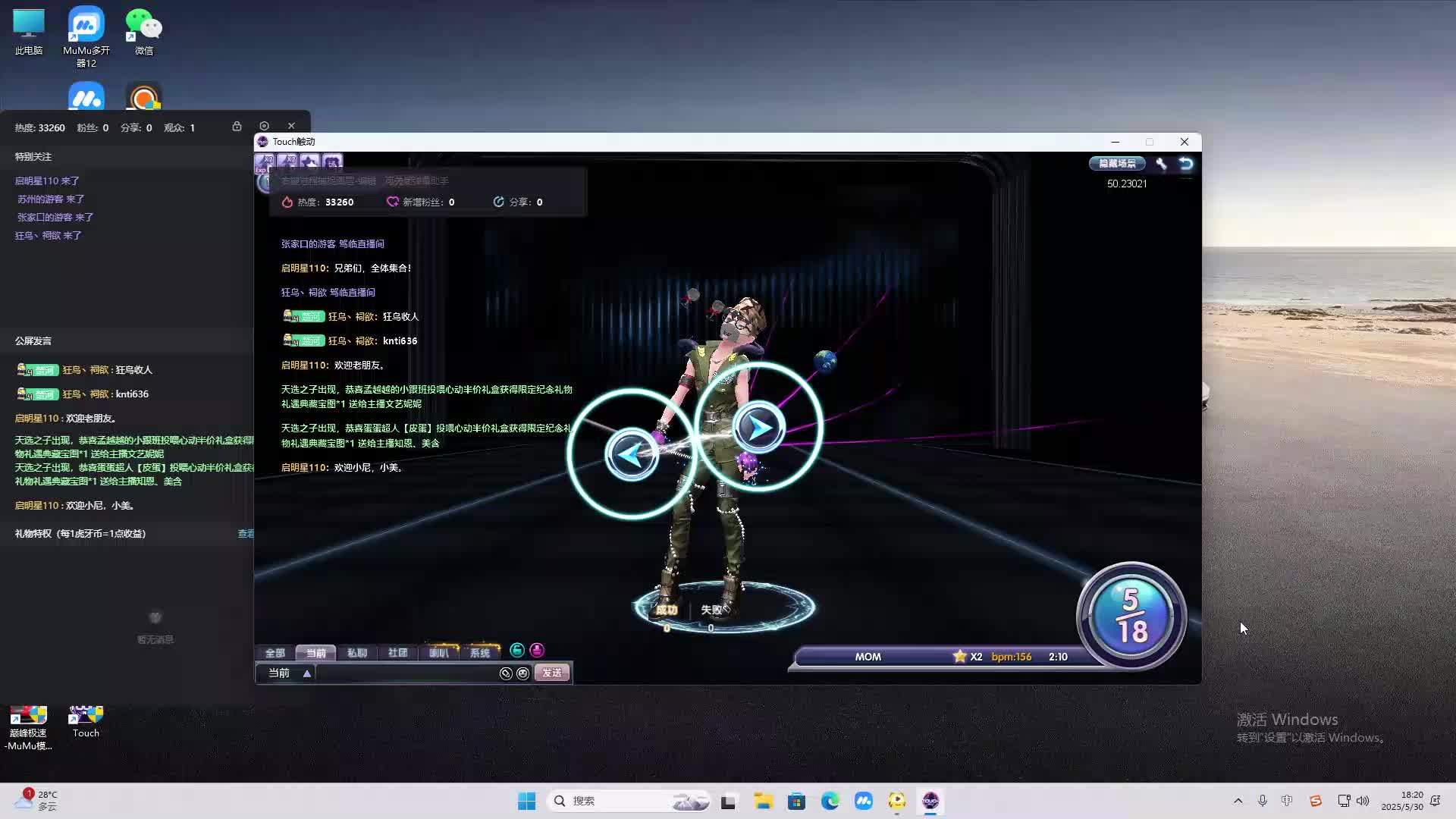Toggle the lock icon in stream panel
1456x819 pixels.
coord(237,126)
